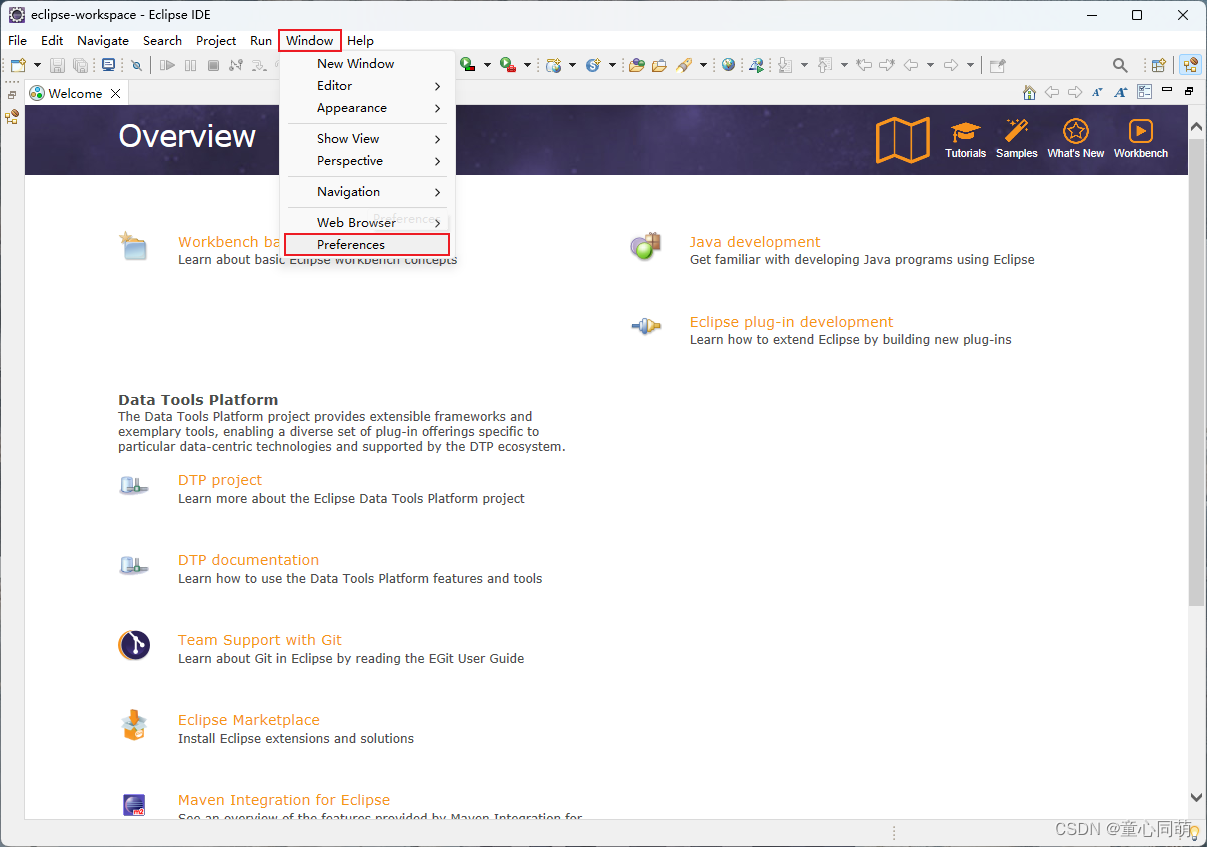Click the Forward navigation arrow in main toolbar
The image size is (1207, 847).
coord(951,65)
